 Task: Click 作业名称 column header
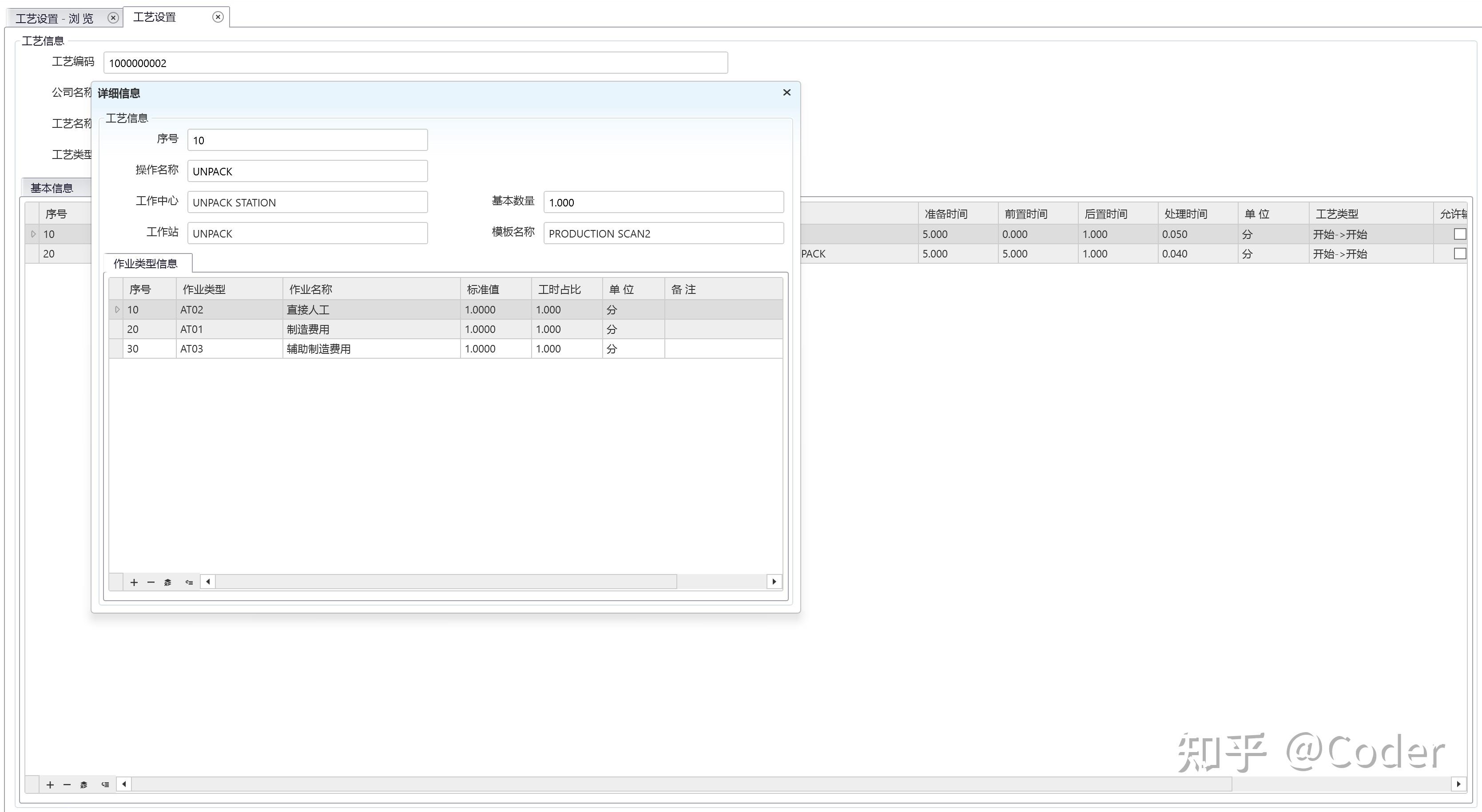[311, 289]
